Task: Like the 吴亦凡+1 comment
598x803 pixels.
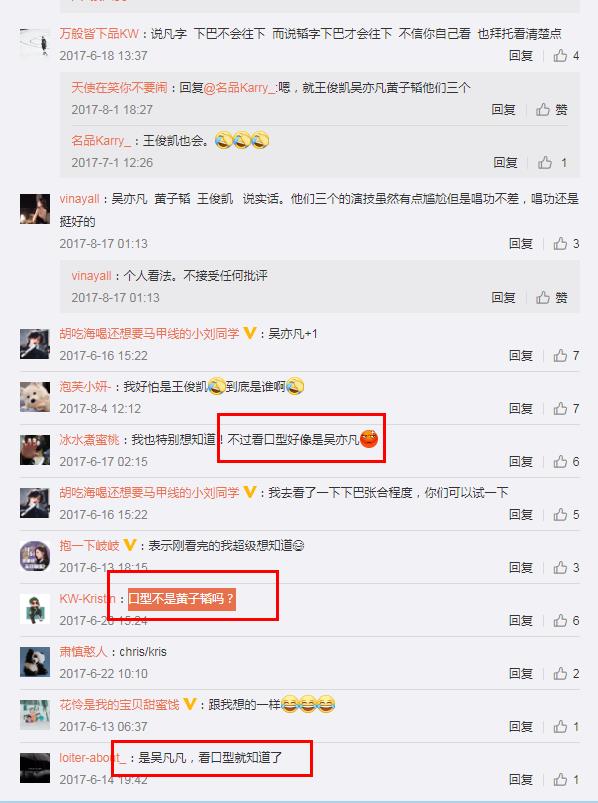Action: 566,355
